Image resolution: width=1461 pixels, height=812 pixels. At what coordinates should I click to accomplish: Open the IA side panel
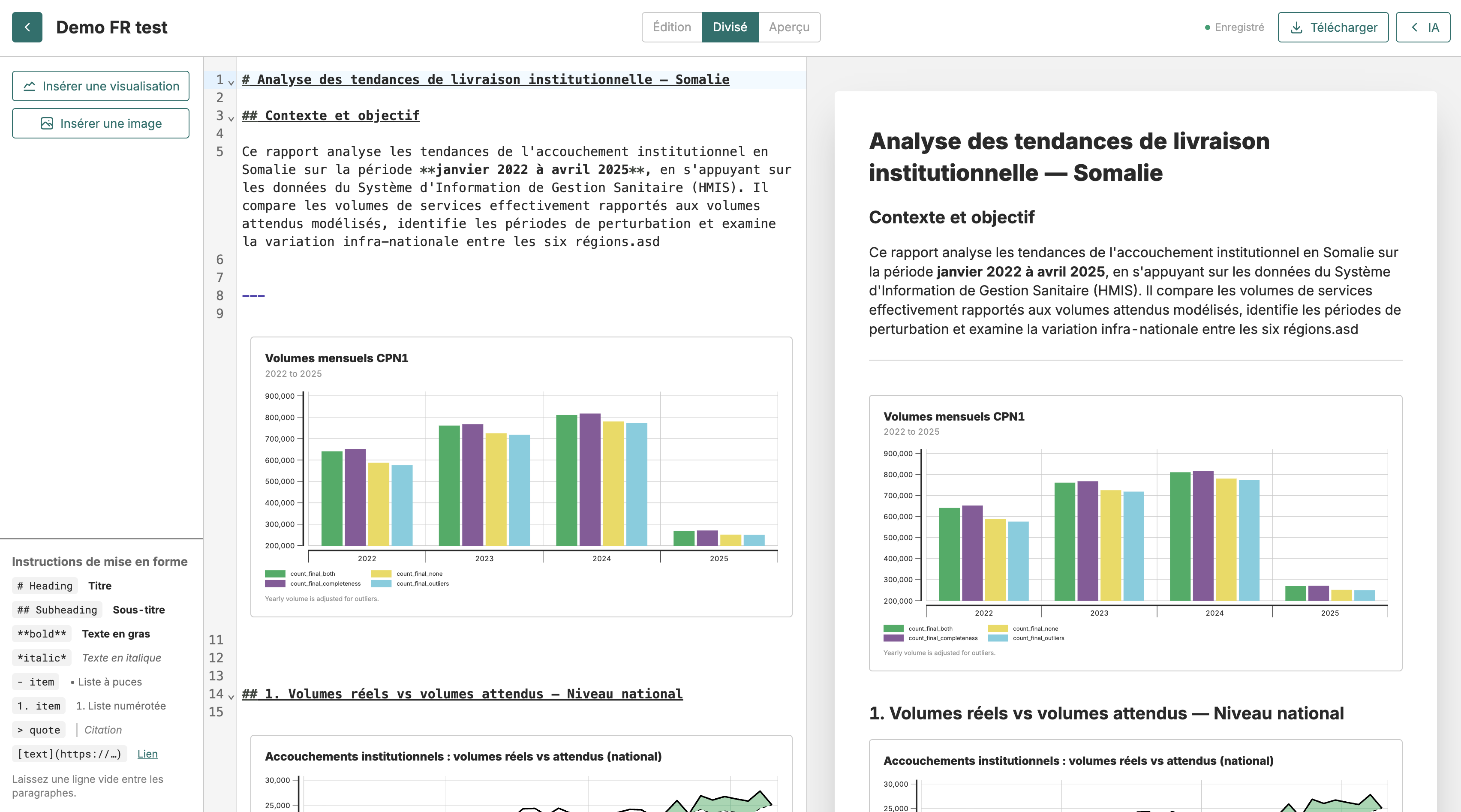[x=1422, y=27]
